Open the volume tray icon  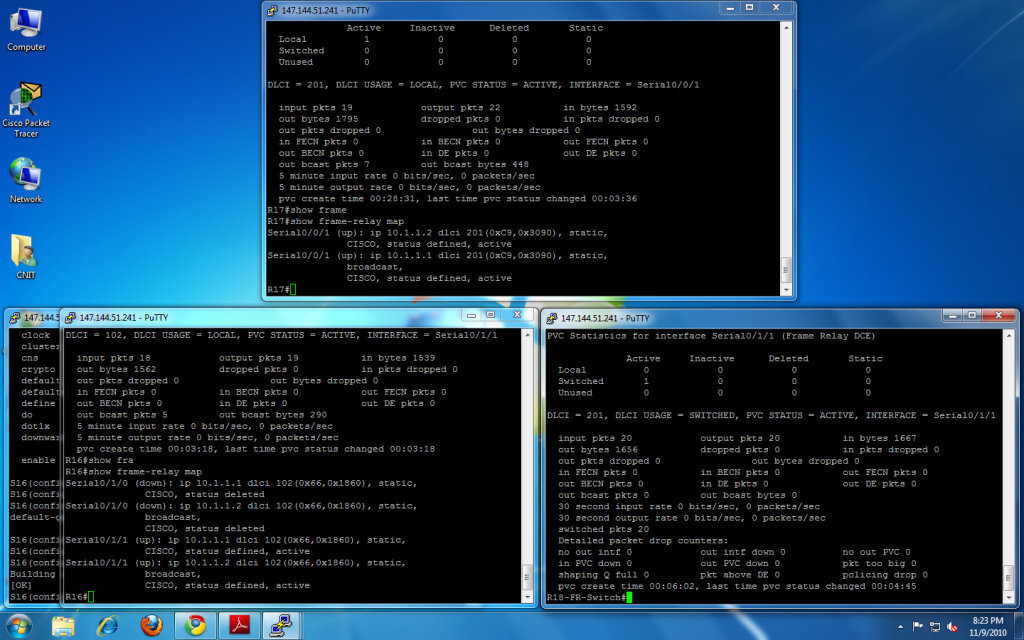point(953,626)
